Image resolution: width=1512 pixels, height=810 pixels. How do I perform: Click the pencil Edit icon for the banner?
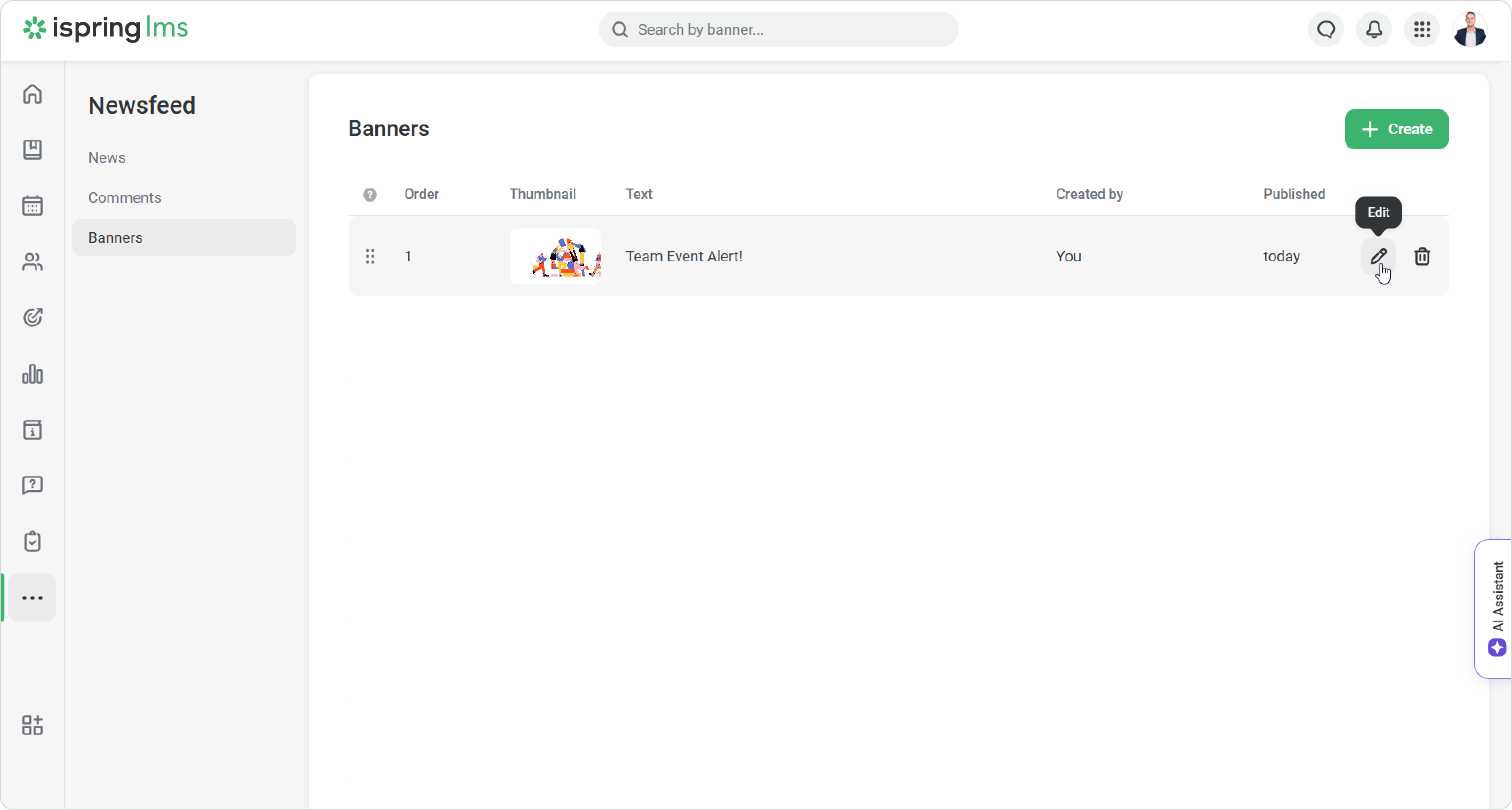click(x=1378, y=256)
